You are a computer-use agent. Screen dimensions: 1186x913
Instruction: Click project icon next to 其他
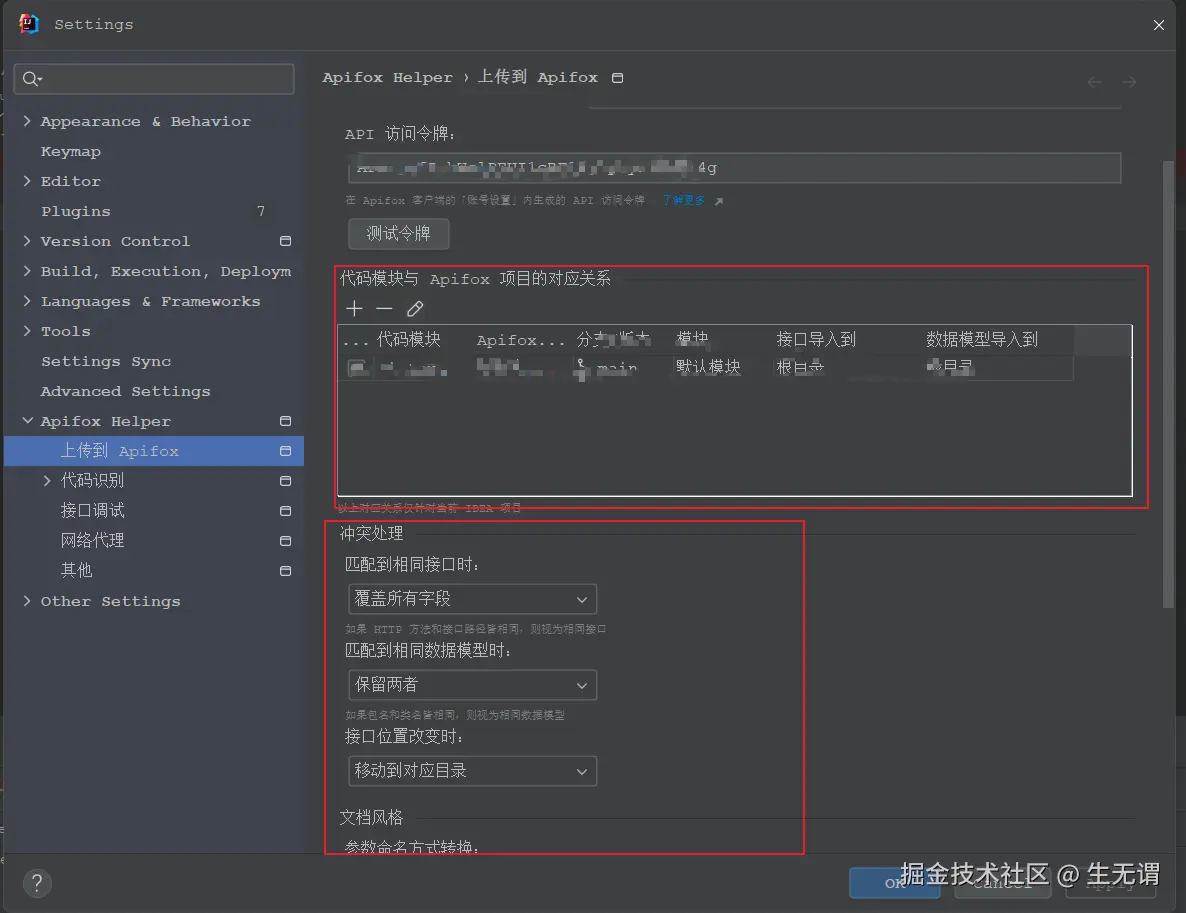click(x=285, y=570)
